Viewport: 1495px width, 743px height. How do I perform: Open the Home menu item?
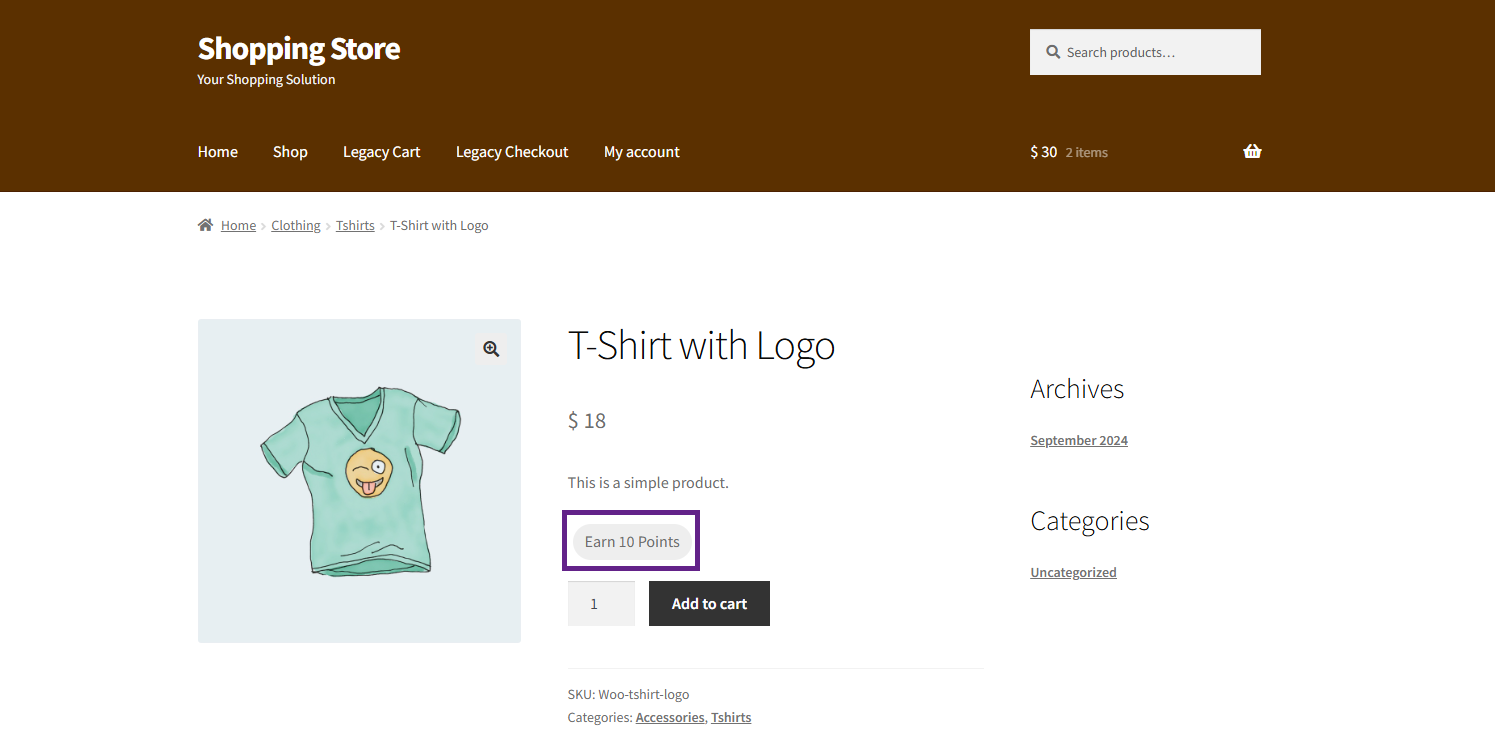click(x=217, y=152)
